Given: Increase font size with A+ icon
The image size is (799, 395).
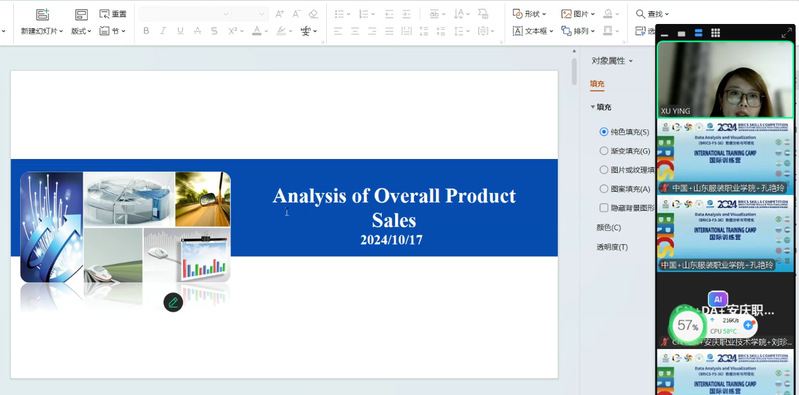Looking at the screenshot, I should click(279, 14).
